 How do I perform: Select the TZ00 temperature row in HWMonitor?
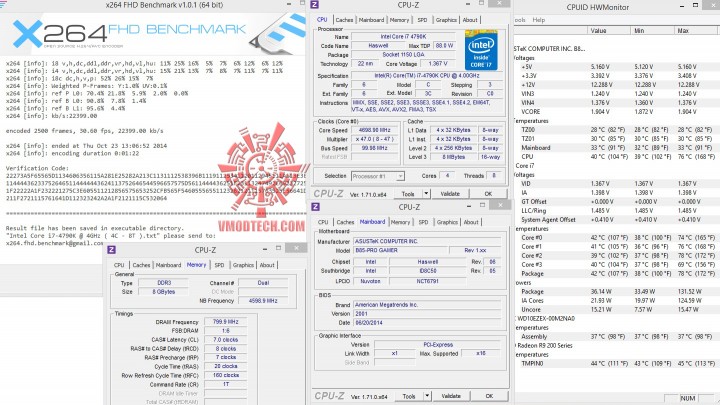[x=617, y=129]
